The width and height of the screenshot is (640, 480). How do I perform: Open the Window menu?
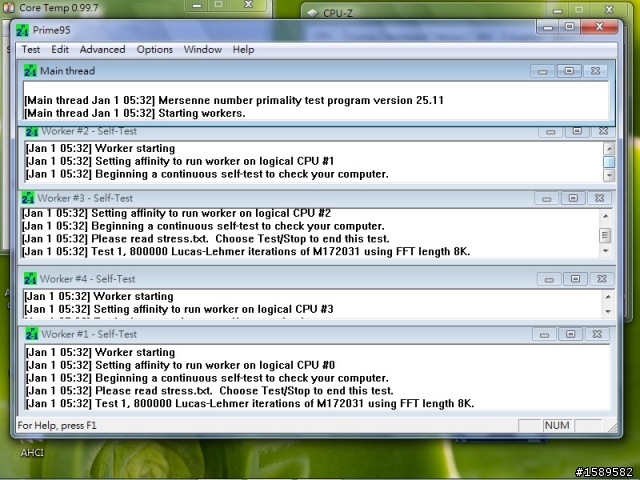coord(202,49)
